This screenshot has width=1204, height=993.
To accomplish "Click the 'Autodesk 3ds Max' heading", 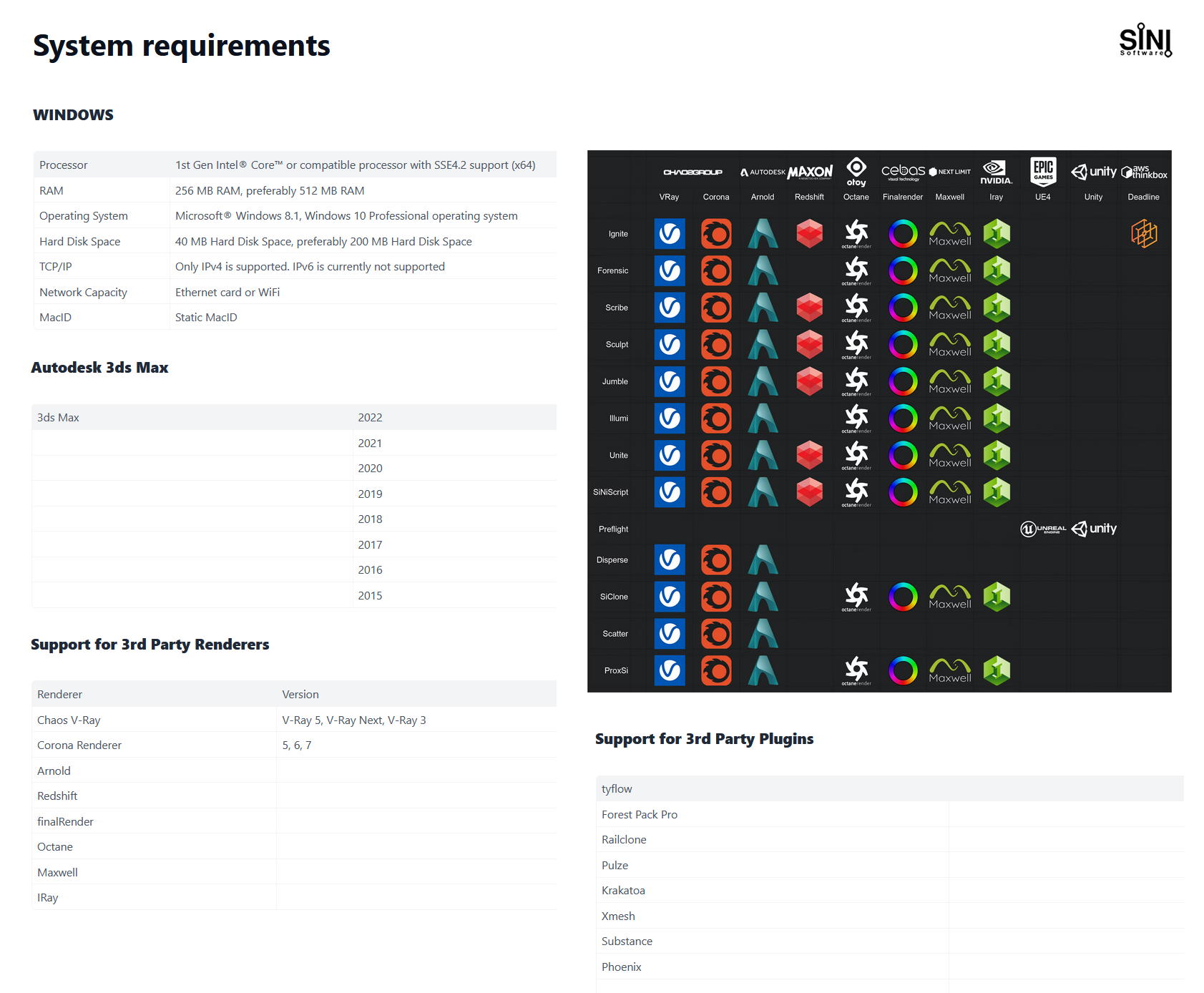I will click(99, 368).
